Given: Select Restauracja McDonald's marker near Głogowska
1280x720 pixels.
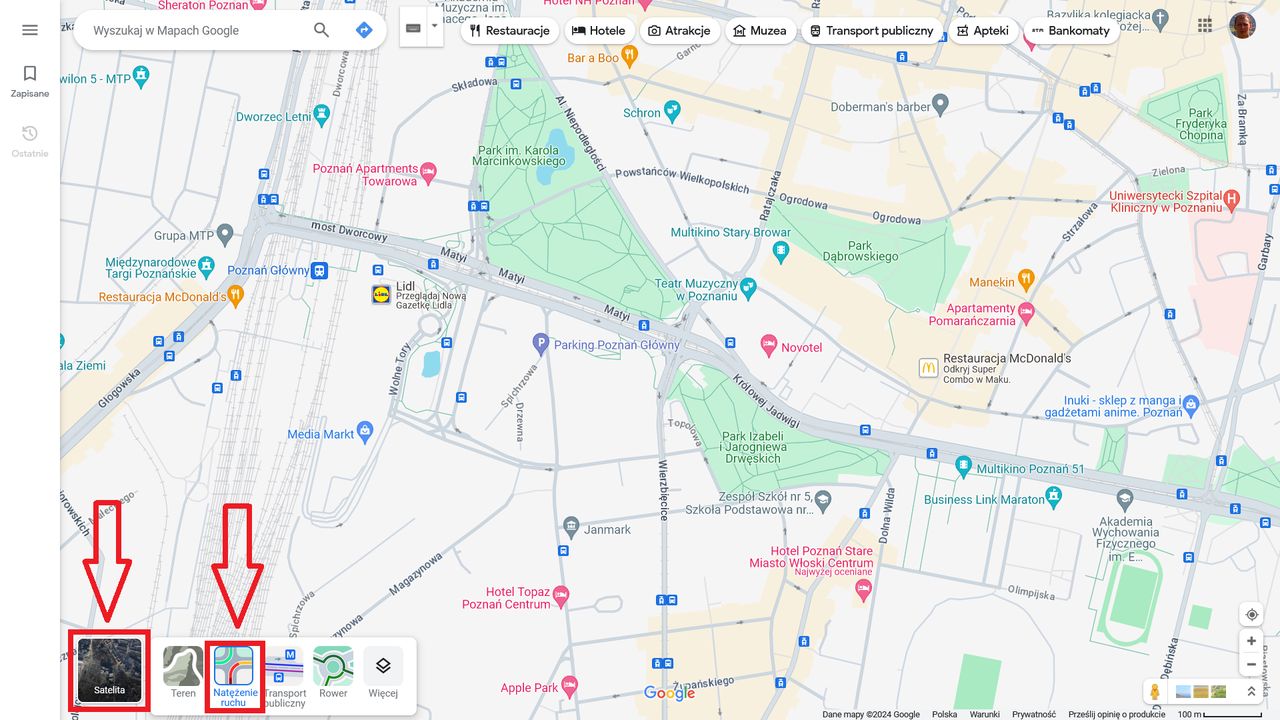Looking at the screenshot, I should click(x=236, y=296).
